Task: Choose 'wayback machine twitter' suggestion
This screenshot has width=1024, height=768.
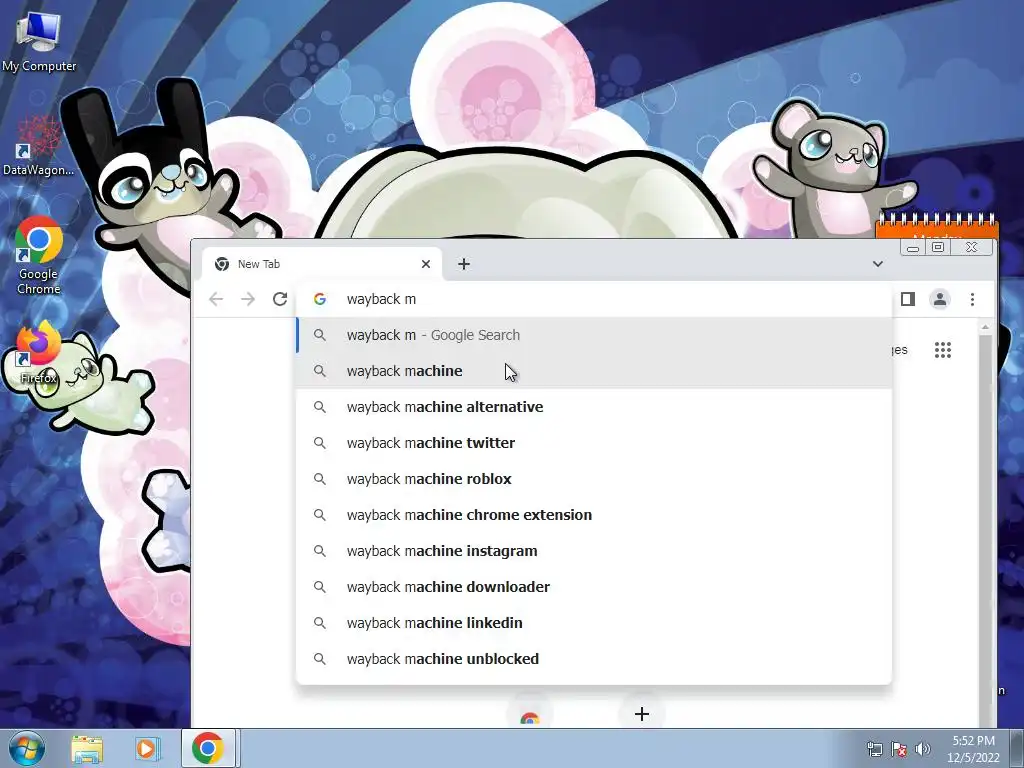Action: 594,443
